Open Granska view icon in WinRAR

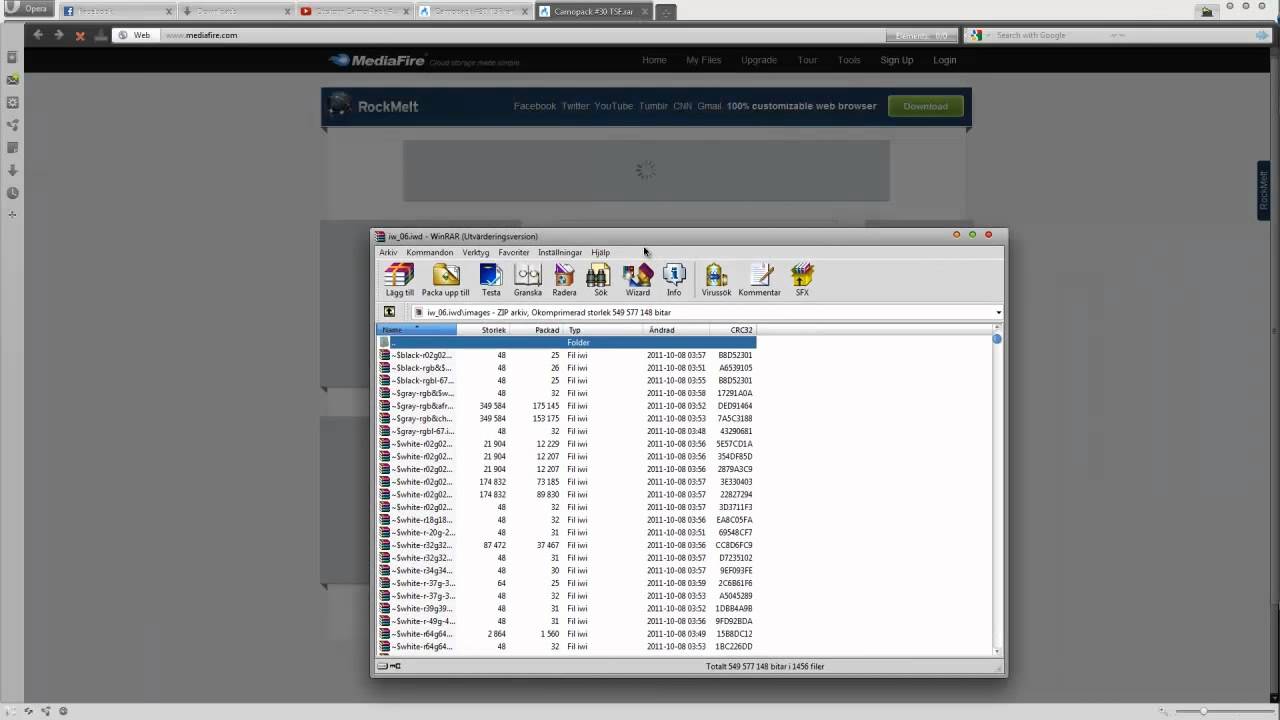(527, 279)
